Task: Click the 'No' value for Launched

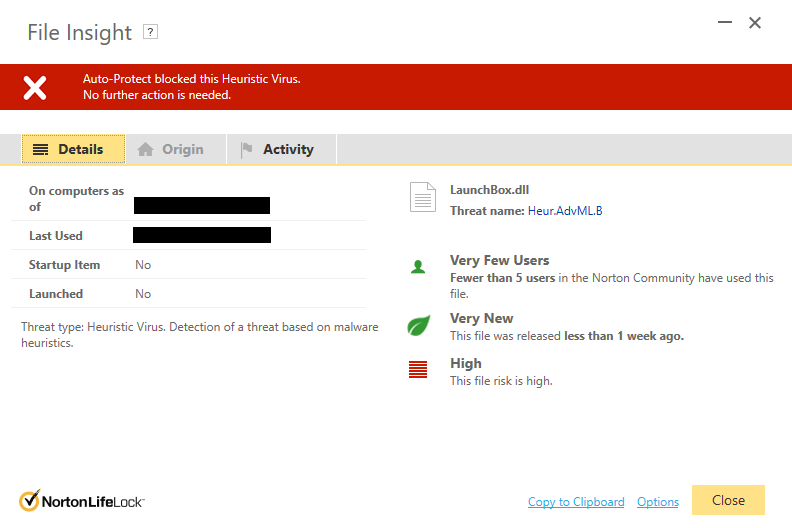Action: 143,294
